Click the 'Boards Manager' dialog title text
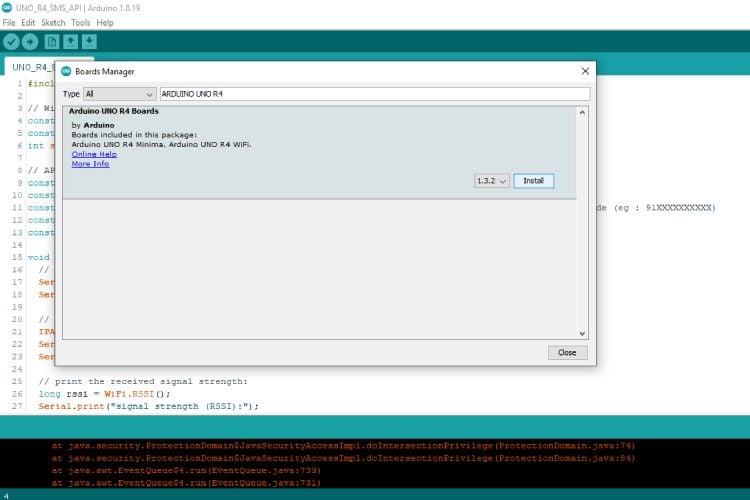This screenshot has width=750, height=500. 105,71
